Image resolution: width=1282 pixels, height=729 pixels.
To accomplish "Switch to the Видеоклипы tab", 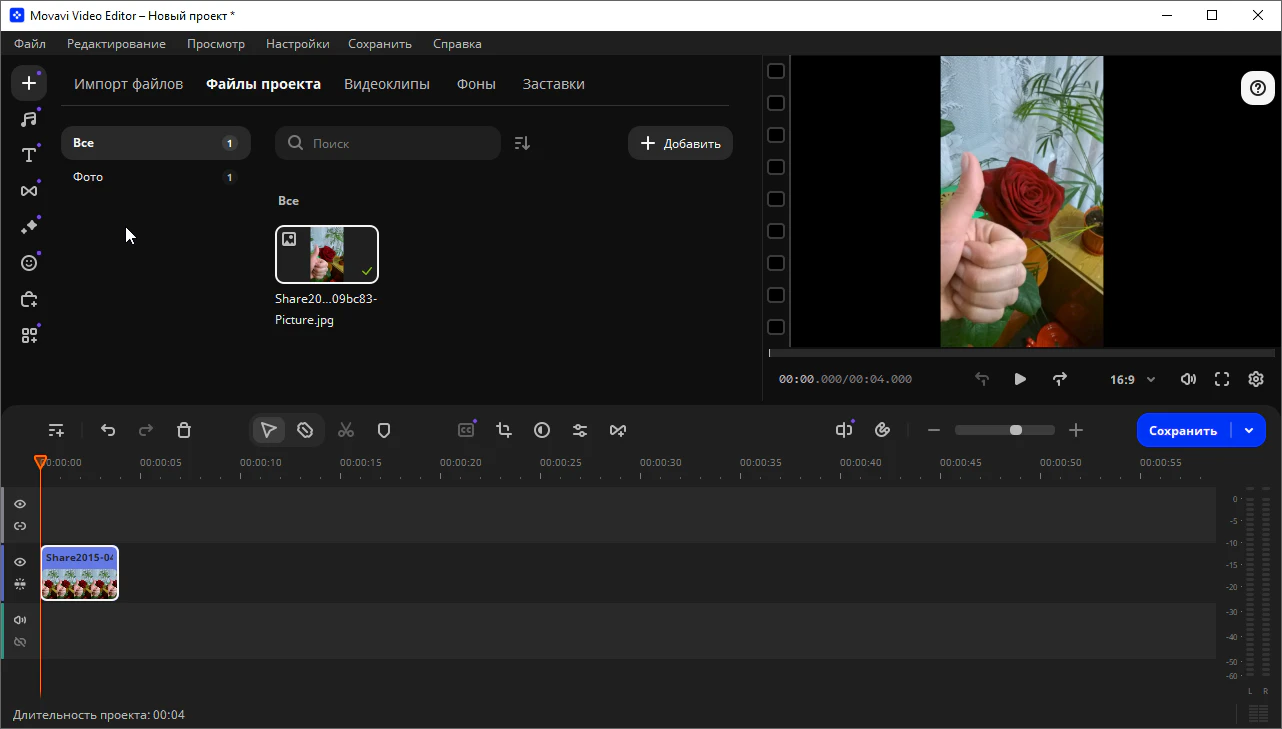I will (387, 84).
